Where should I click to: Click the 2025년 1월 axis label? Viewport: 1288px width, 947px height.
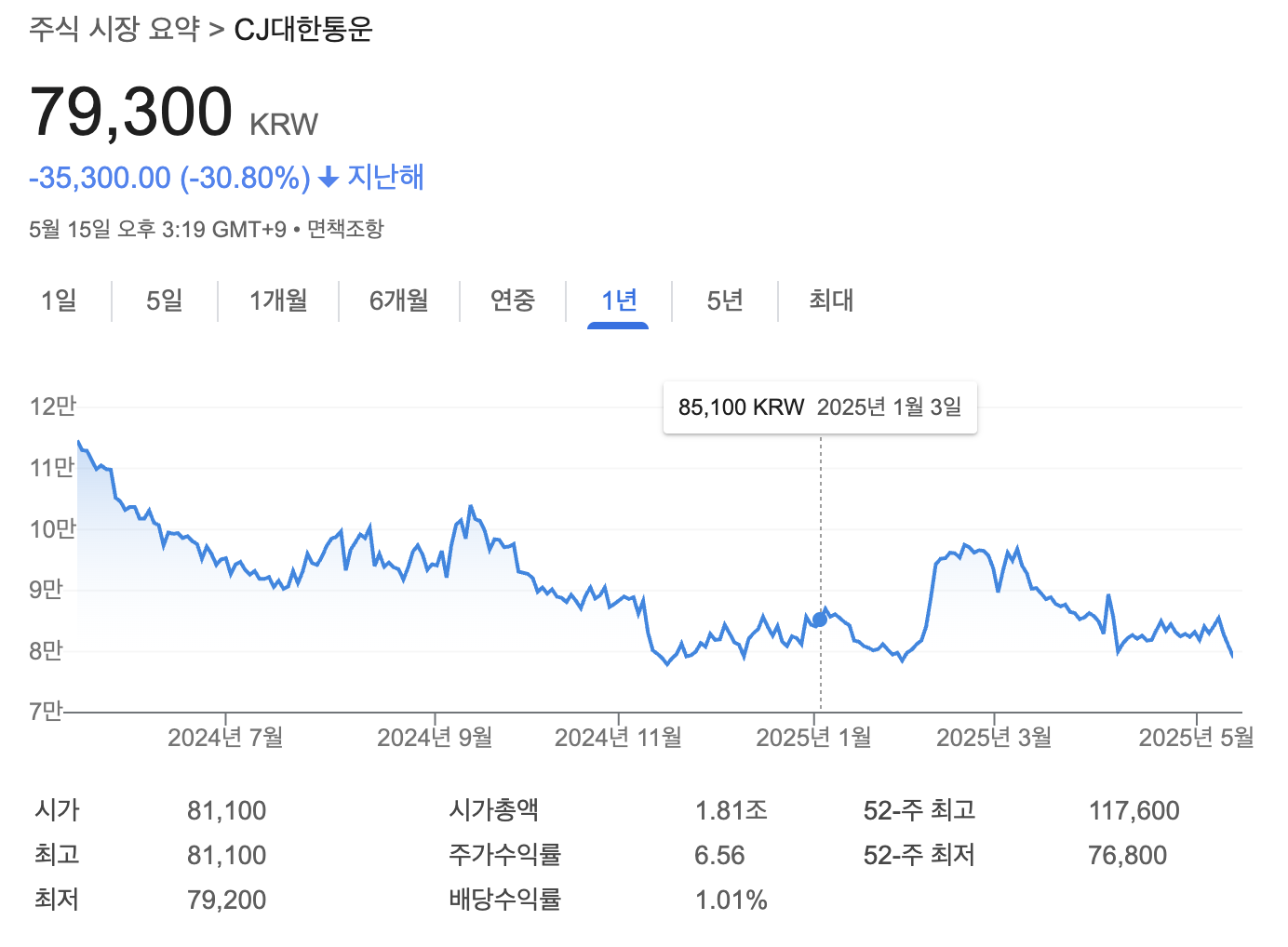[813, 738]
